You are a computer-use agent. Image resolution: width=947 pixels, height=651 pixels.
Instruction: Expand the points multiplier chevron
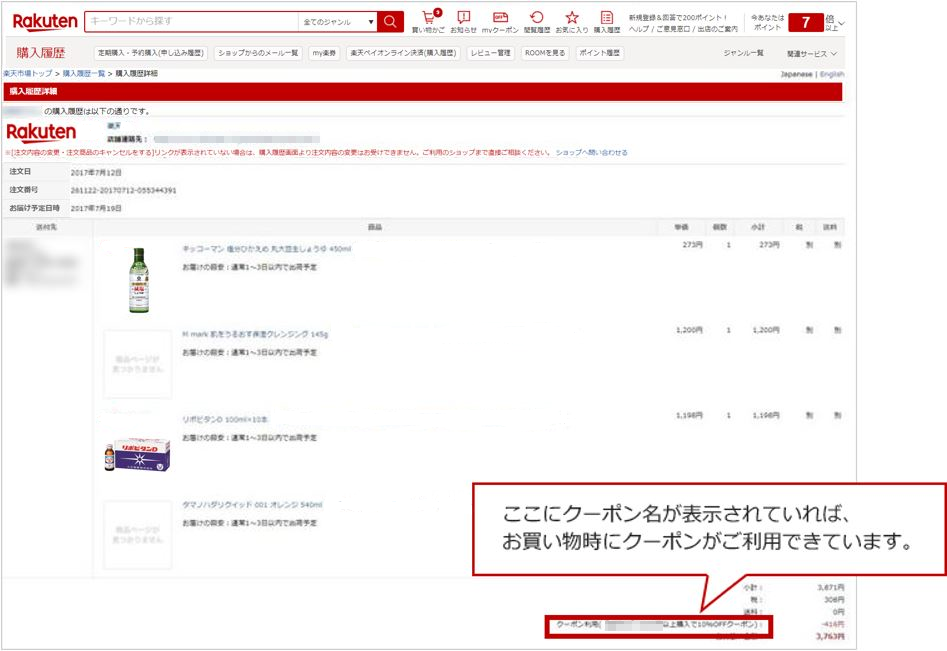click(841, 22)
